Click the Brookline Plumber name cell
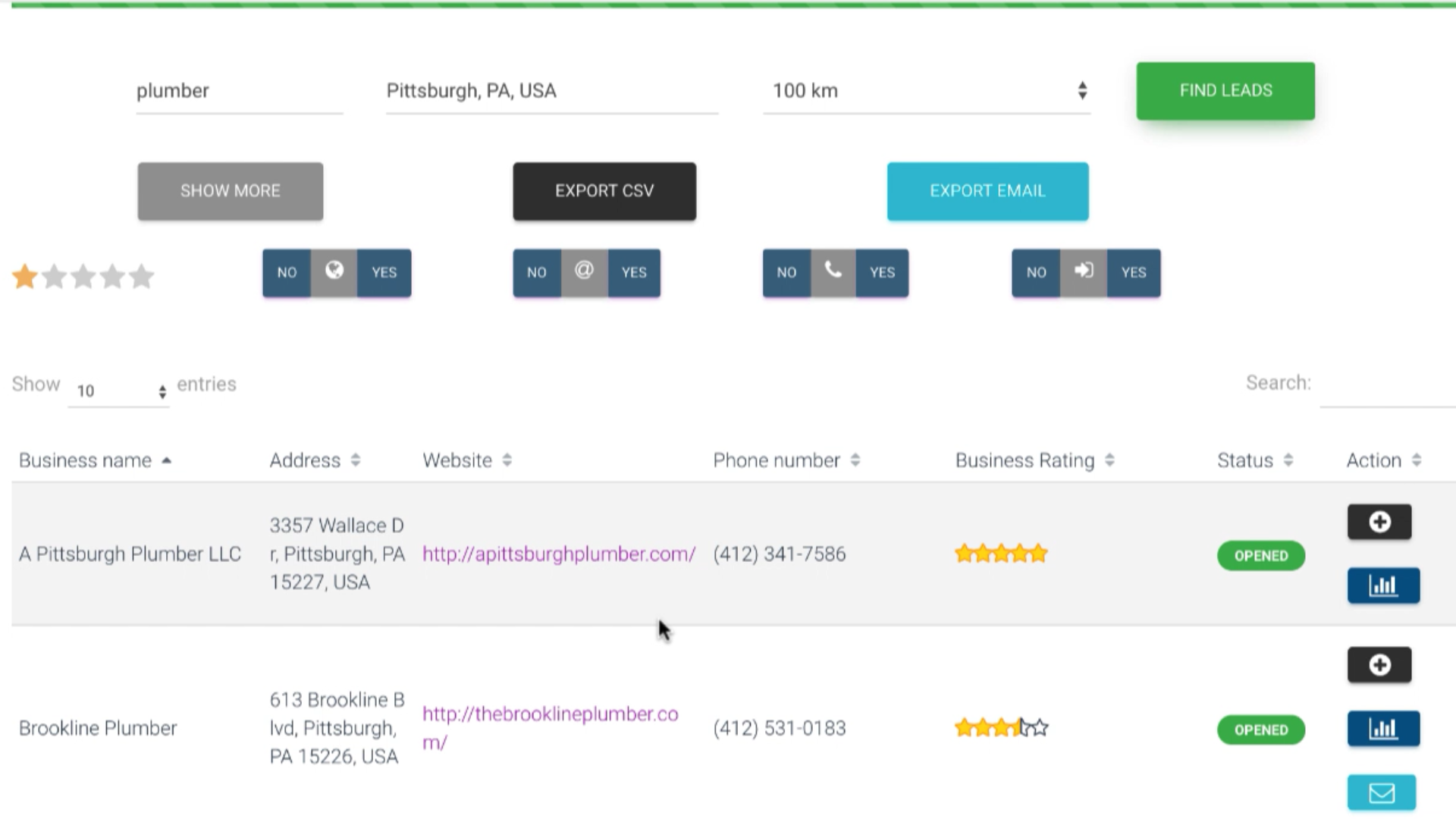Viewport: 1456px width, 819px height. (98, 728)
